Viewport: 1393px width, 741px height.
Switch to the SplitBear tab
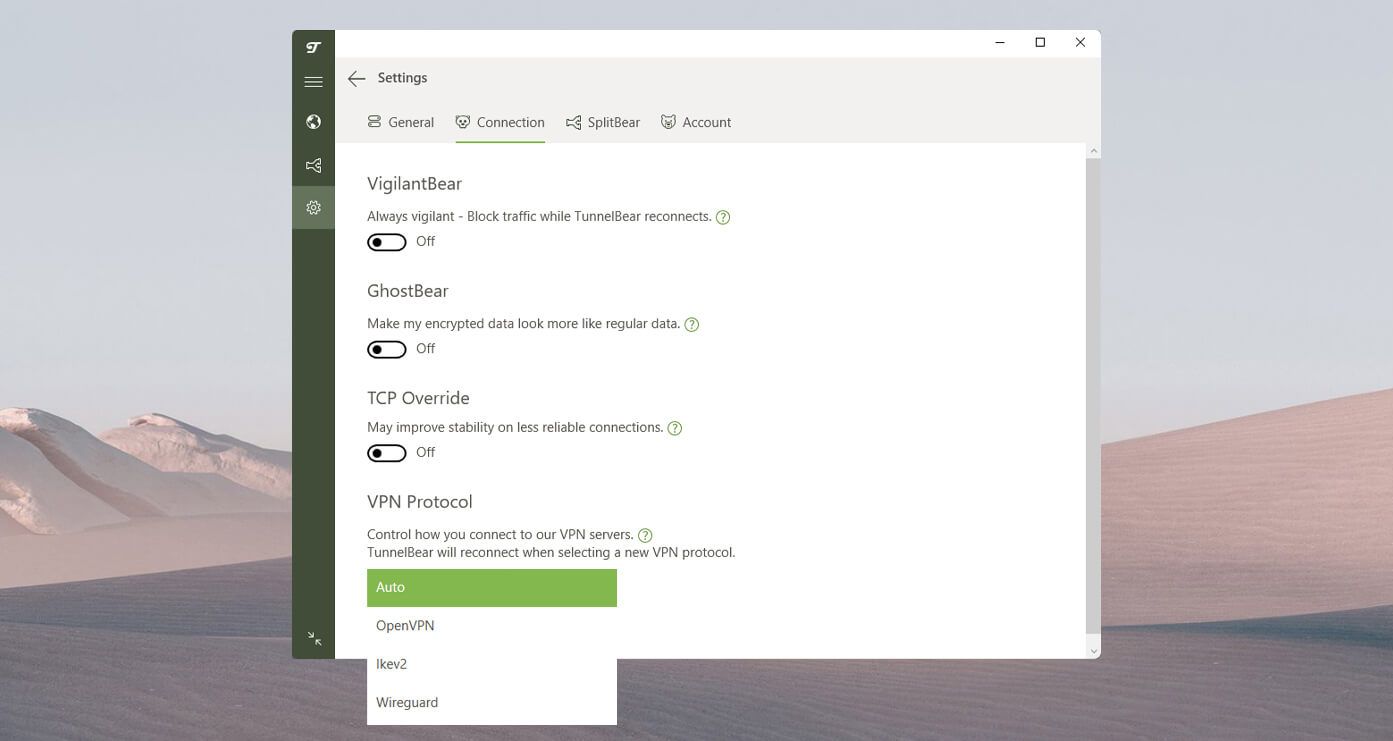[x=603, y=122]
